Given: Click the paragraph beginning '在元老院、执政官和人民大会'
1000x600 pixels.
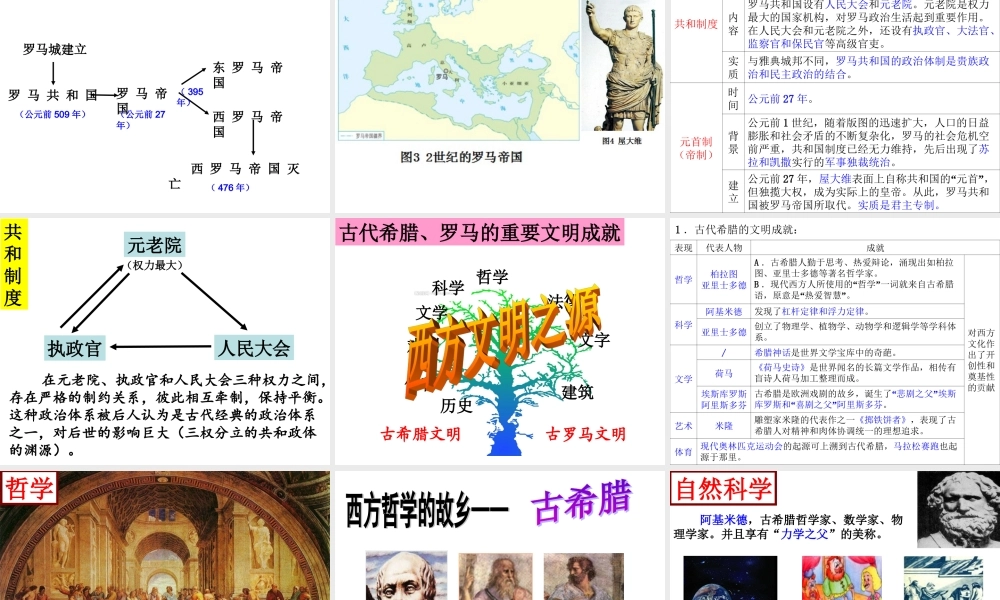Looking at the screenshot, I should (167, 414).
